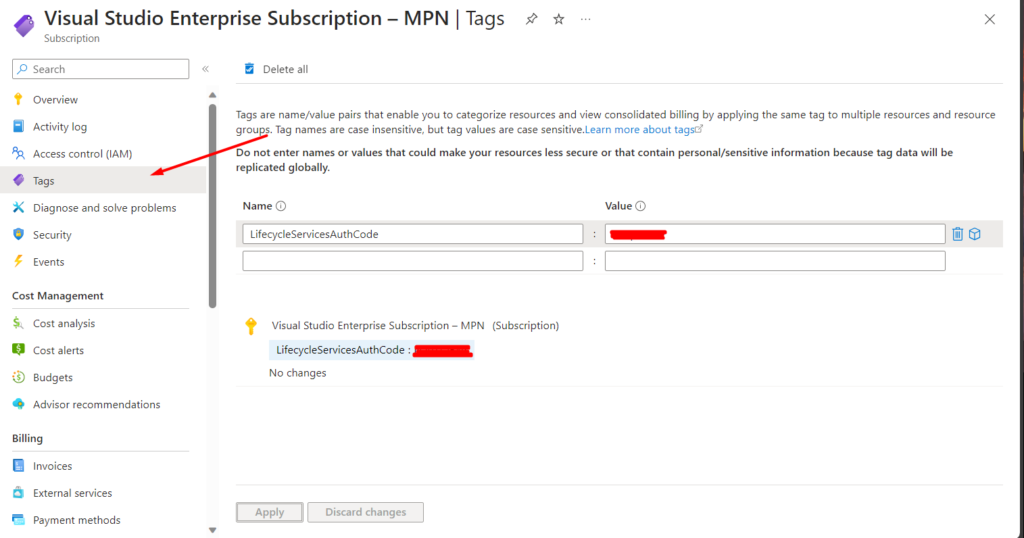The image size is (1024, 538).
Task: Open the more options ellipsis in header
Action: click(x=585, y=20)
